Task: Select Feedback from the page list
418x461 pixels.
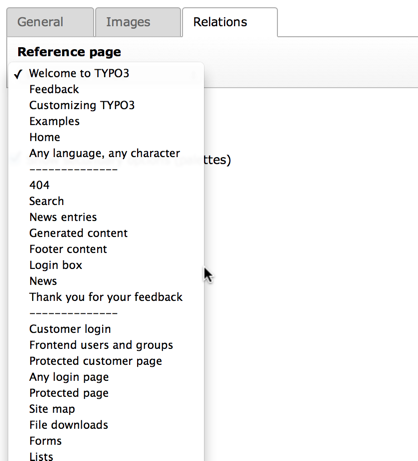Action: [x=106, y=89]
